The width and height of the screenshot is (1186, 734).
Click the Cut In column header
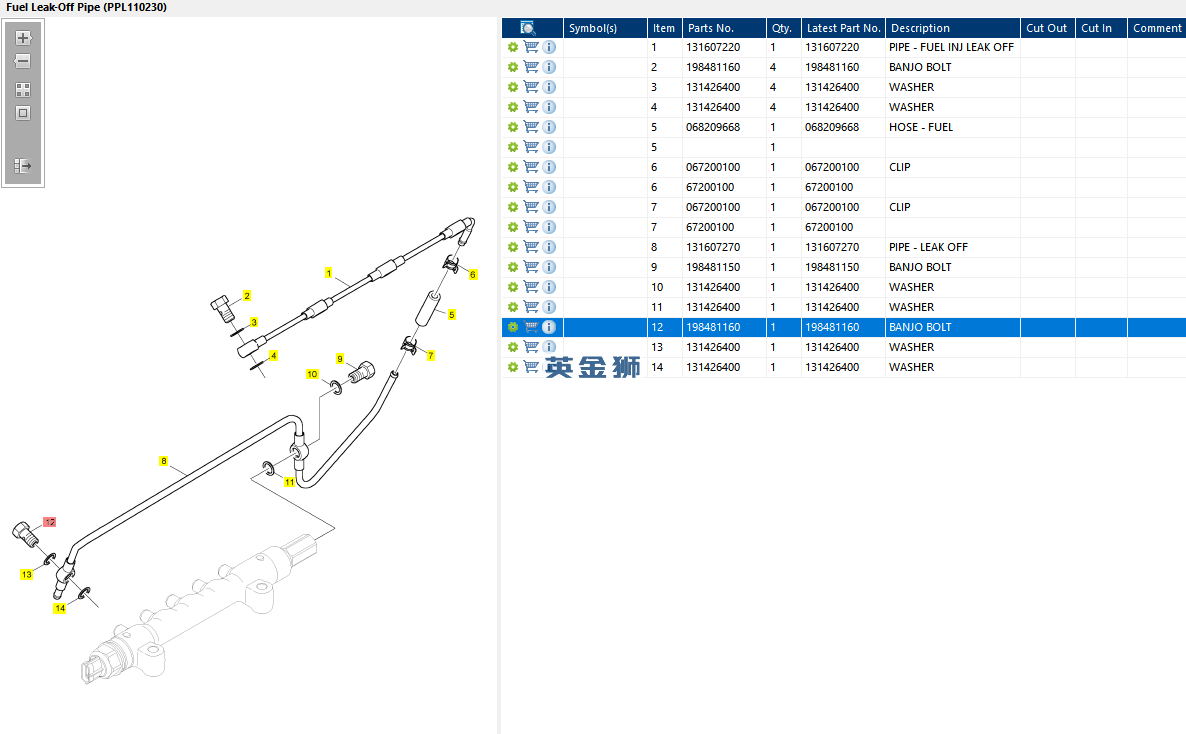1101,28
